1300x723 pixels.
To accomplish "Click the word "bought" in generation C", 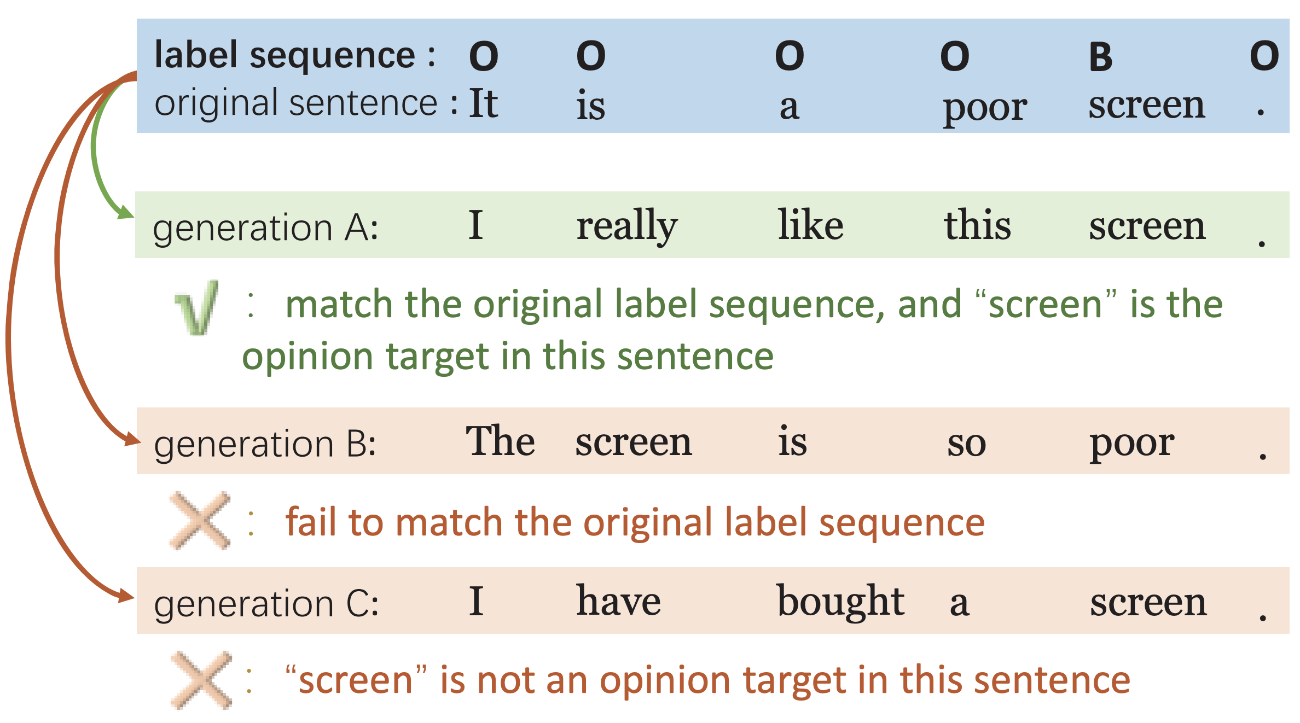I will (x=840, y=601).
